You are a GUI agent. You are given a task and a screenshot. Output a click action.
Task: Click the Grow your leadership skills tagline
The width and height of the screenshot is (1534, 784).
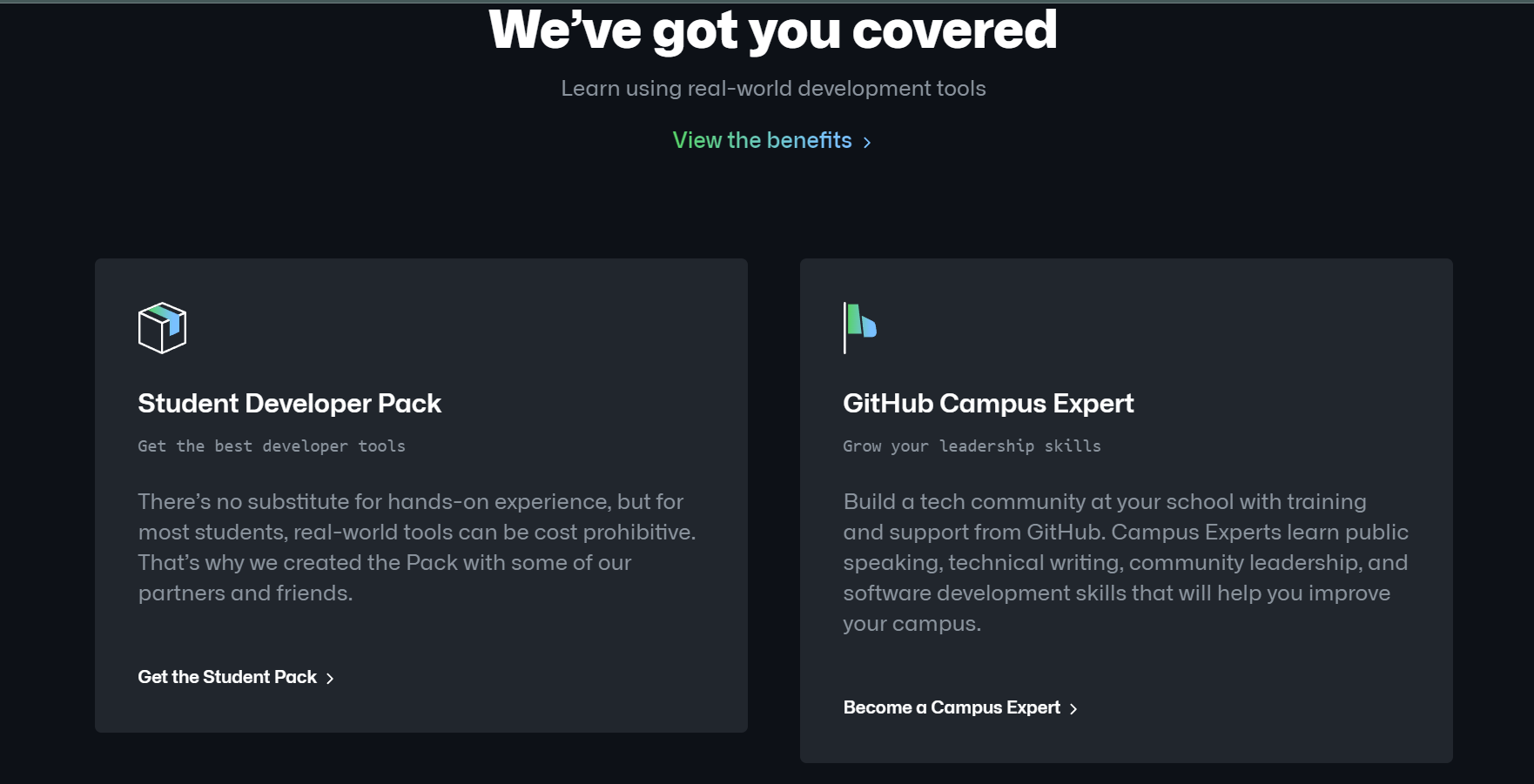(x=972, y=446)
